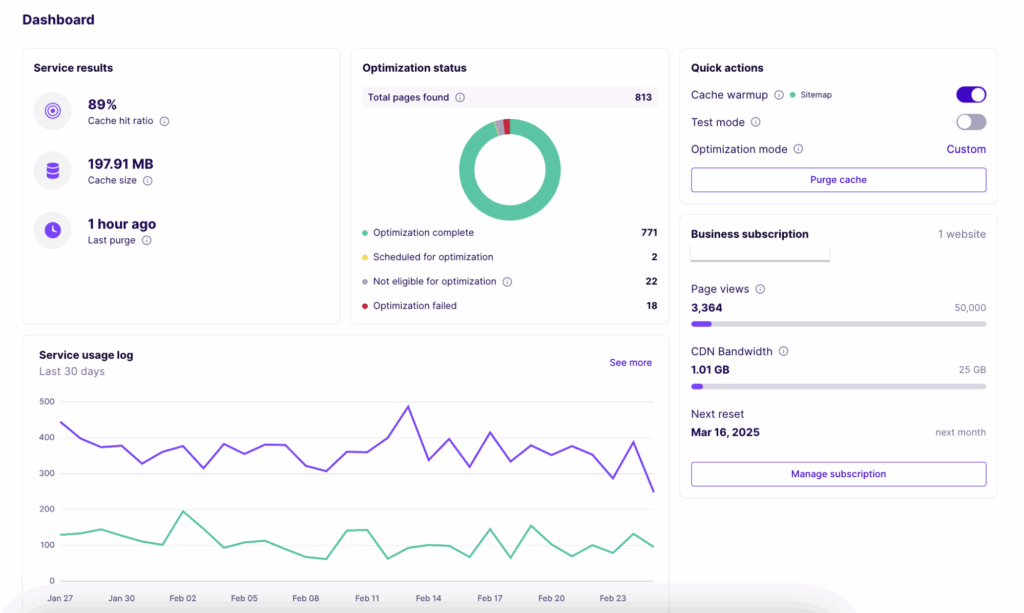Click the database icon beside cache size

tap(52, 168)
